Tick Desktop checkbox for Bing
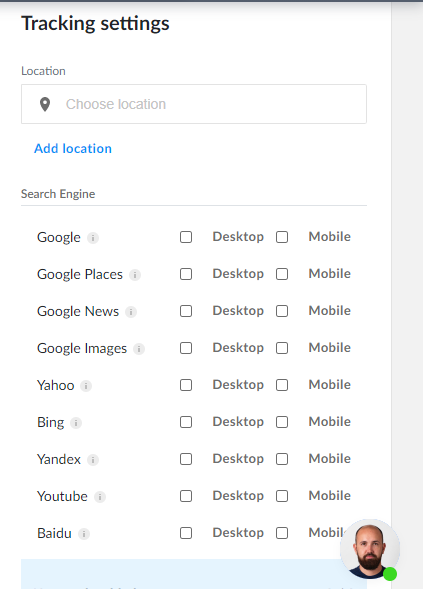Screen dimensions: 423x589 point(186,422)
